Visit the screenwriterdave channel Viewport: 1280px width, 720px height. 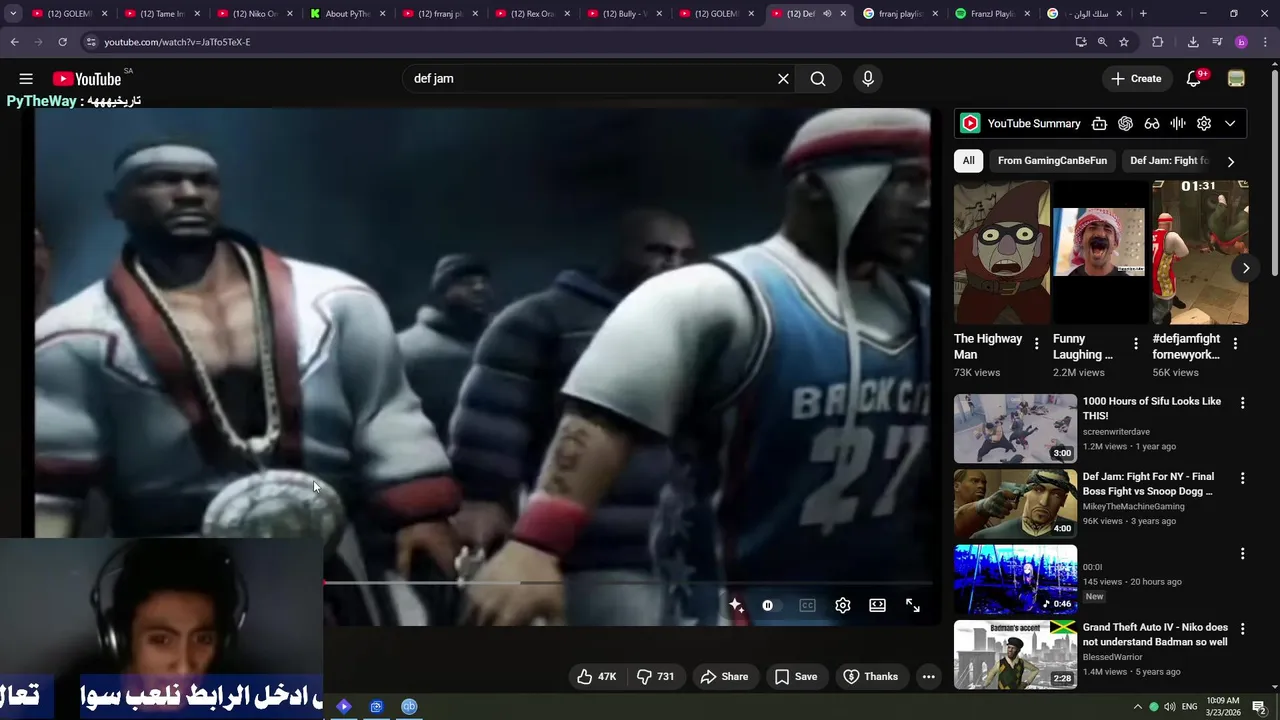(x=1116, y=432)
